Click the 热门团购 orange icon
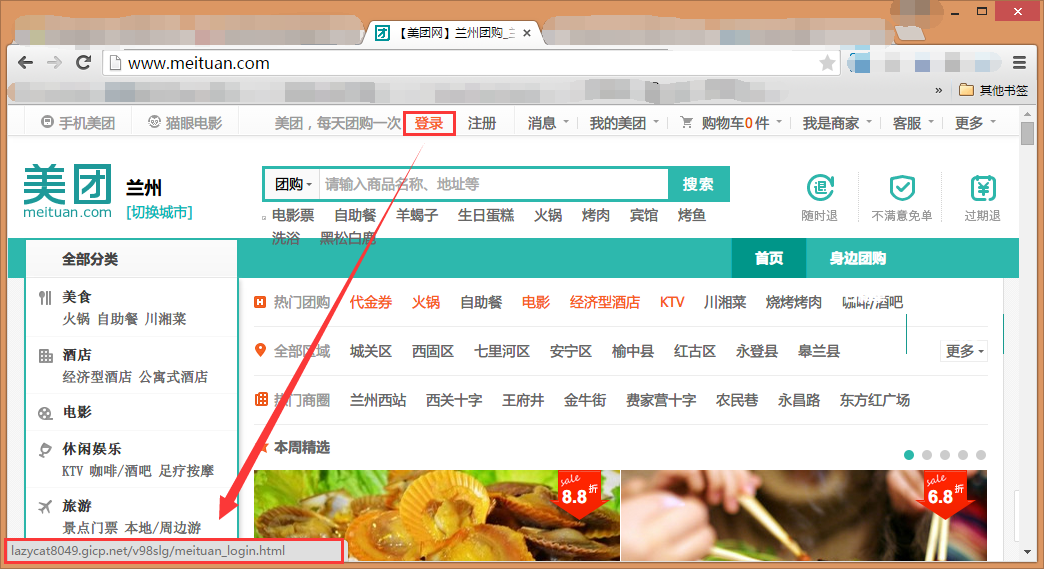The width and height of the screenshot is (1044, 569). 260,303
